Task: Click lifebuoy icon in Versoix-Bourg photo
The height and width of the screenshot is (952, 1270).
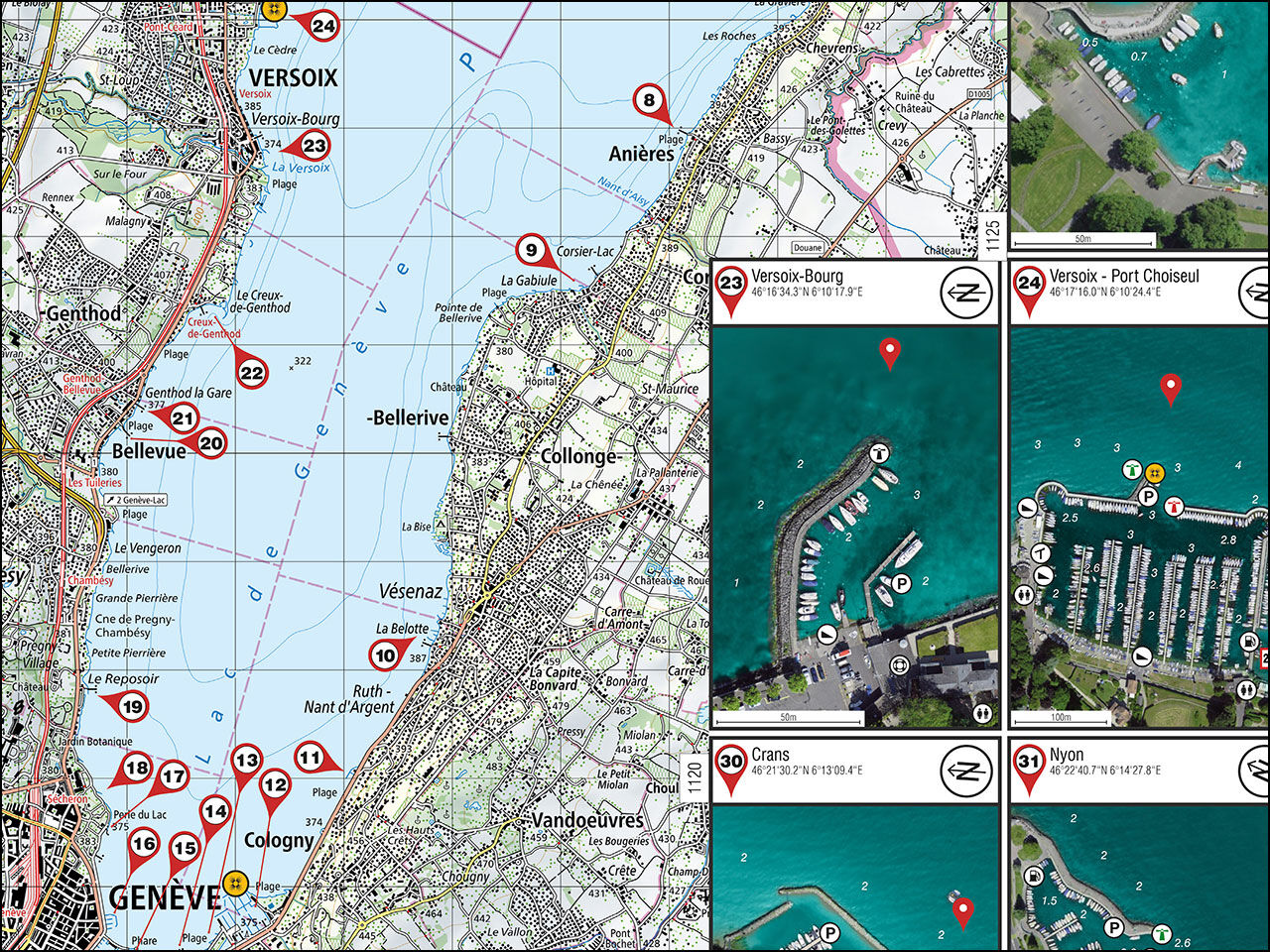Action: pos(900,665)
